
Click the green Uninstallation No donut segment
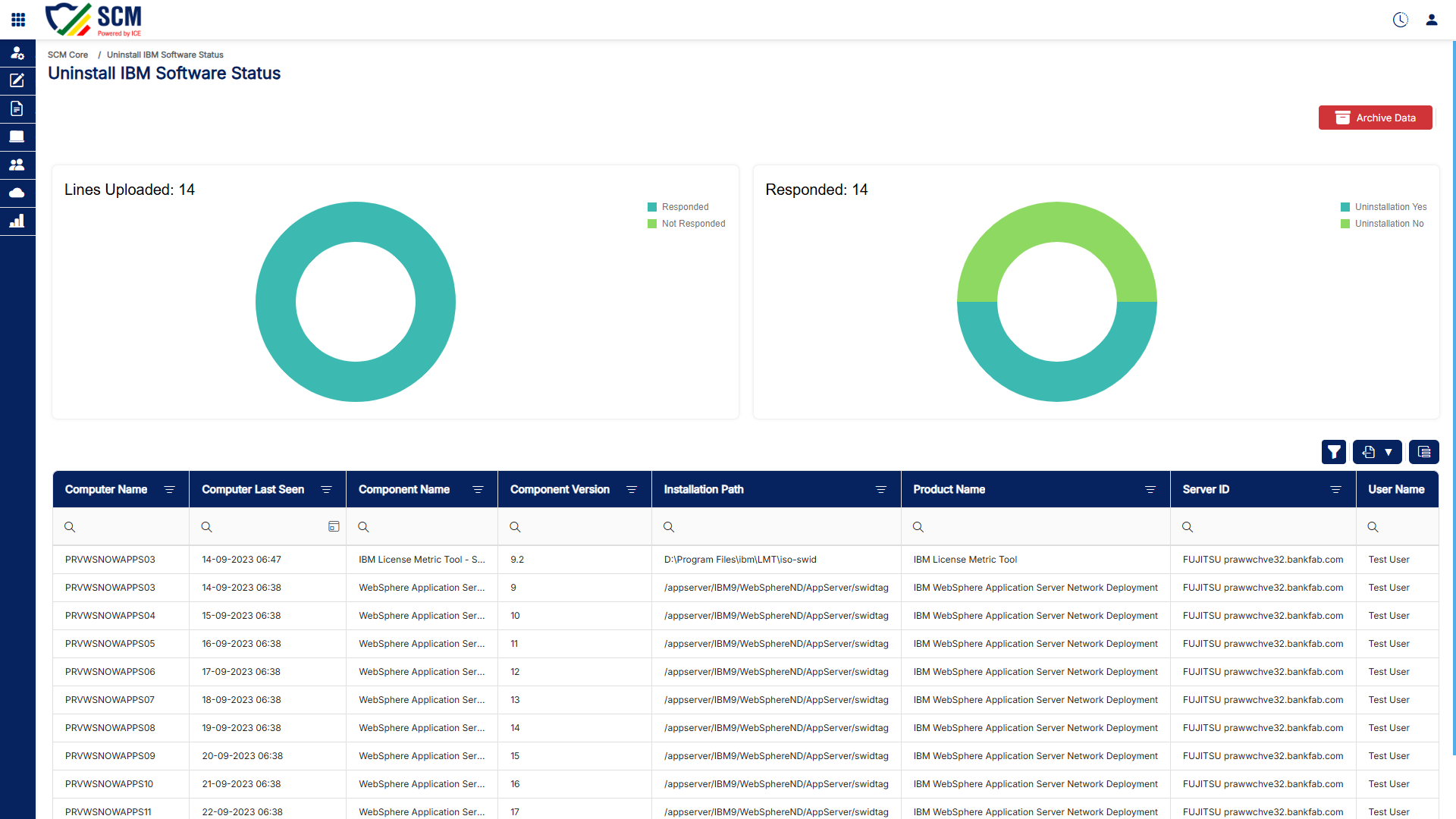(x=1057, y=221)
